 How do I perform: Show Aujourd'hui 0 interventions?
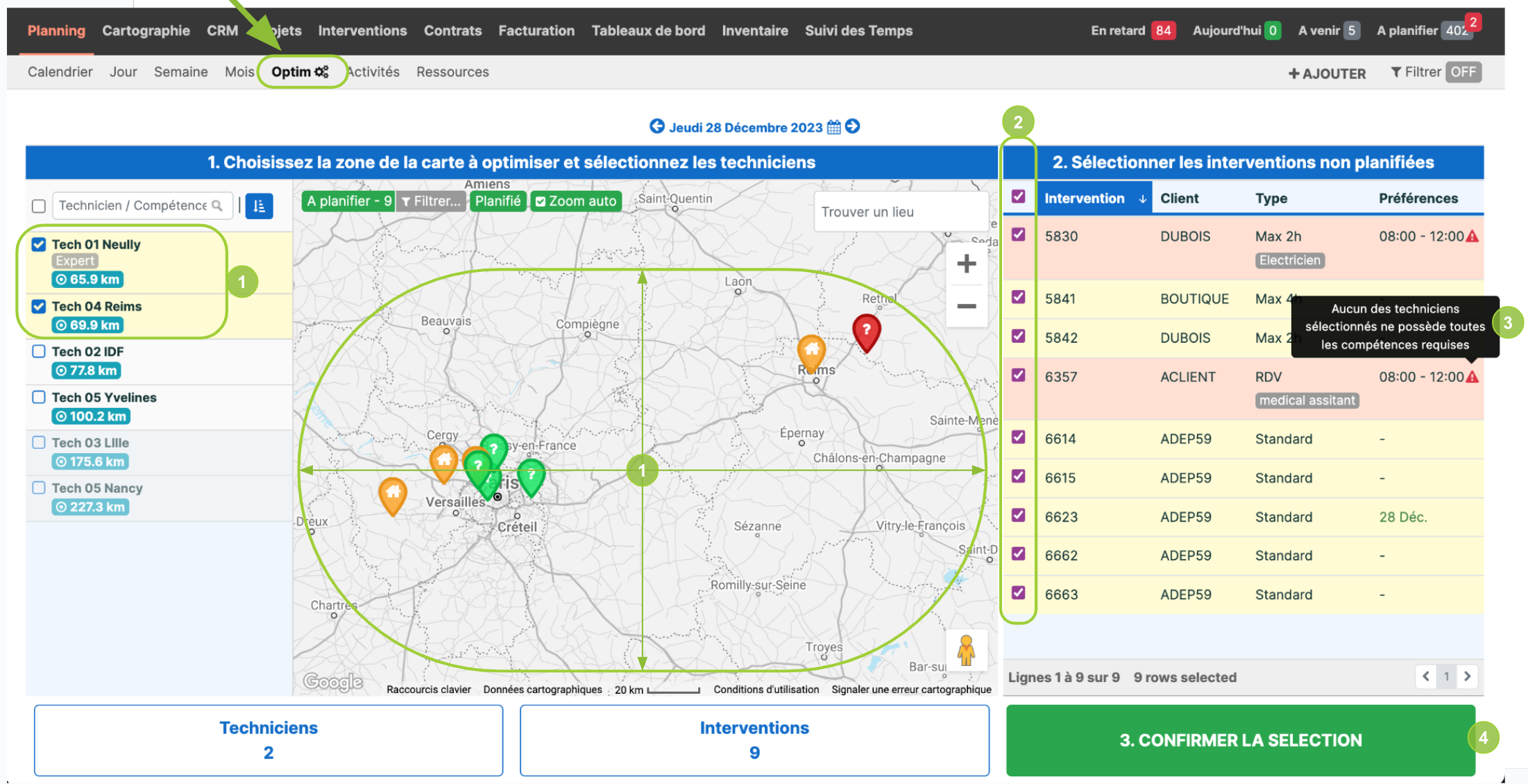[1237, 31]
